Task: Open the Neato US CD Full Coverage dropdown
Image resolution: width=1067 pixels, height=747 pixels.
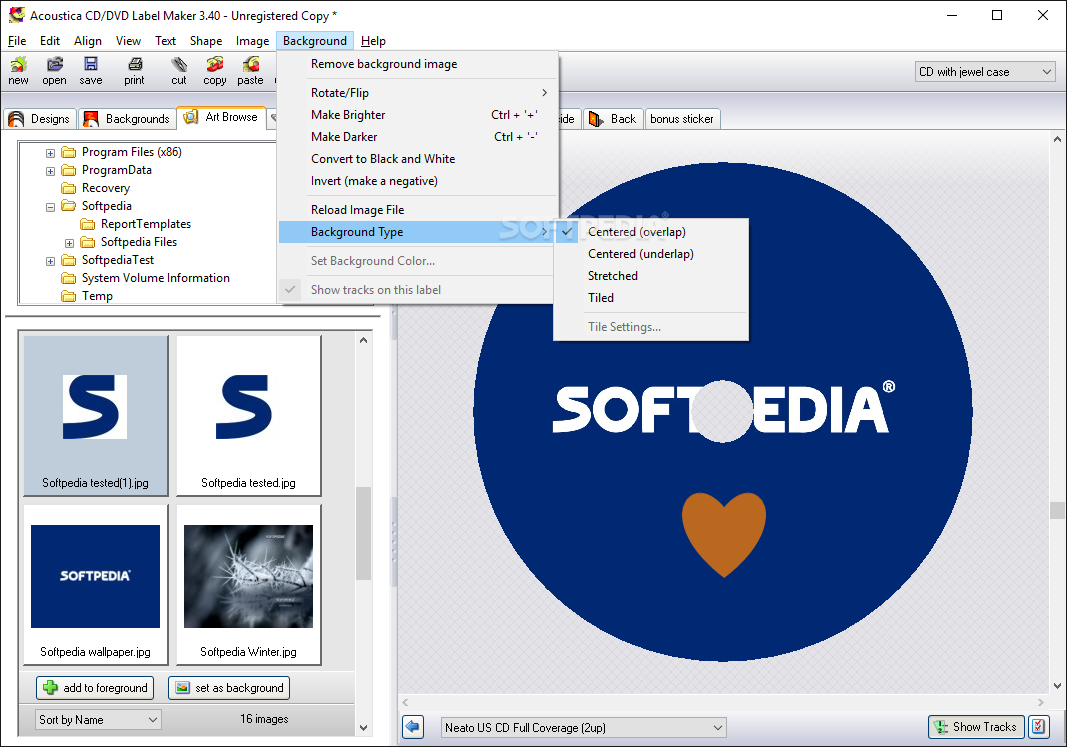Action: (583, 727)
